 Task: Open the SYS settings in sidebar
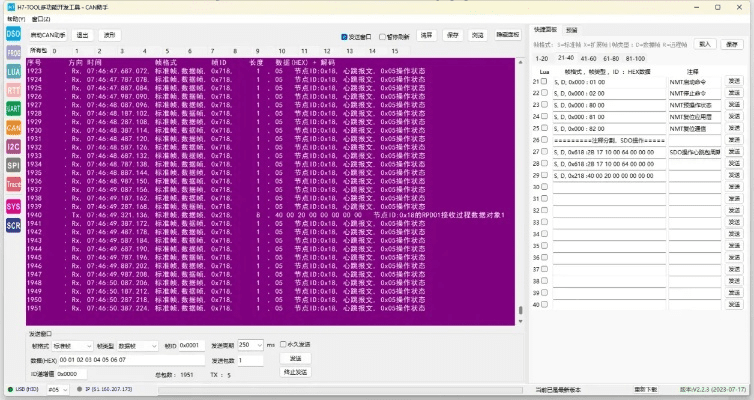click(13, 207)
